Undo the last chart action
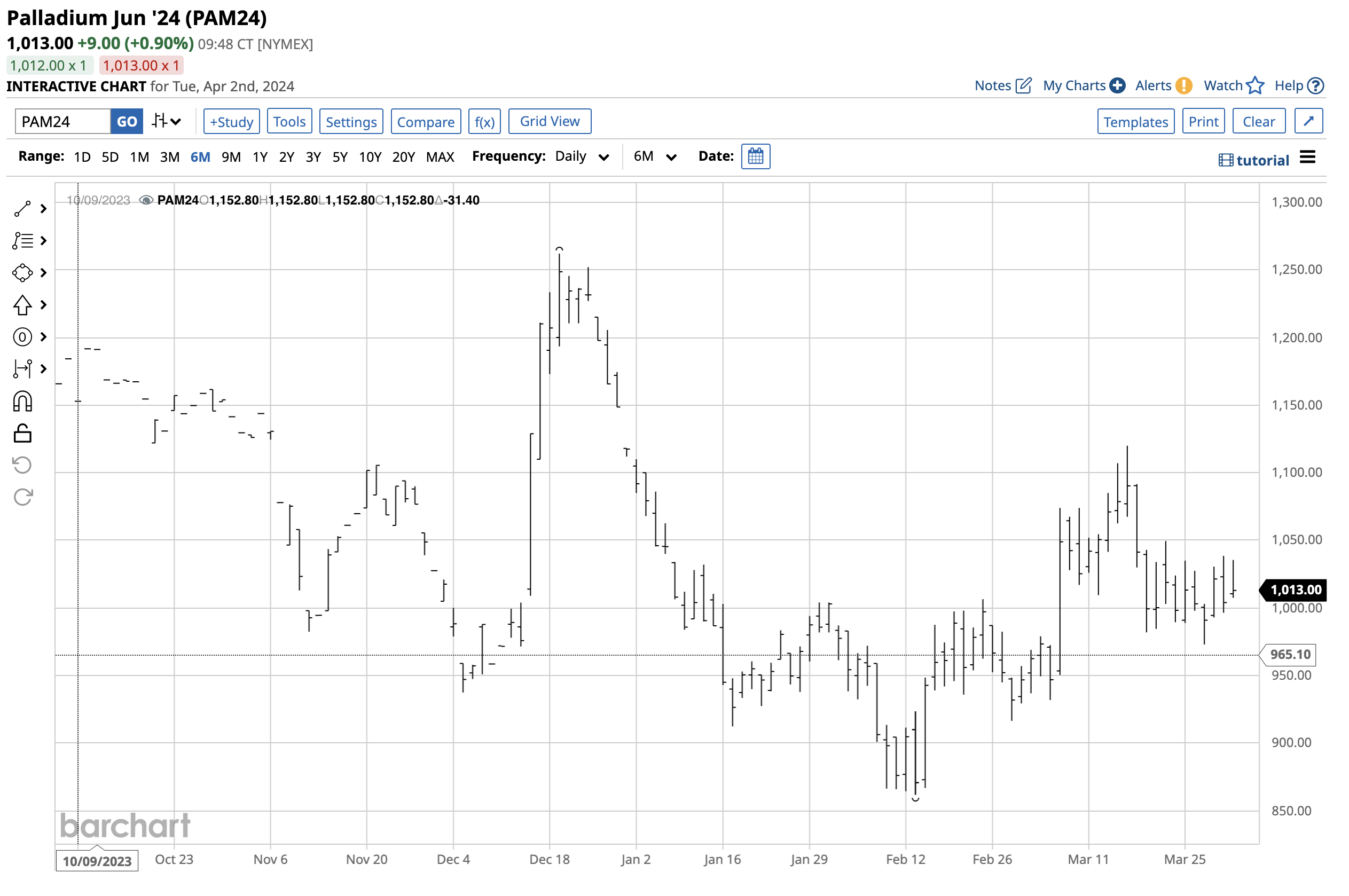1349x896 pixels. pos(22,464)
